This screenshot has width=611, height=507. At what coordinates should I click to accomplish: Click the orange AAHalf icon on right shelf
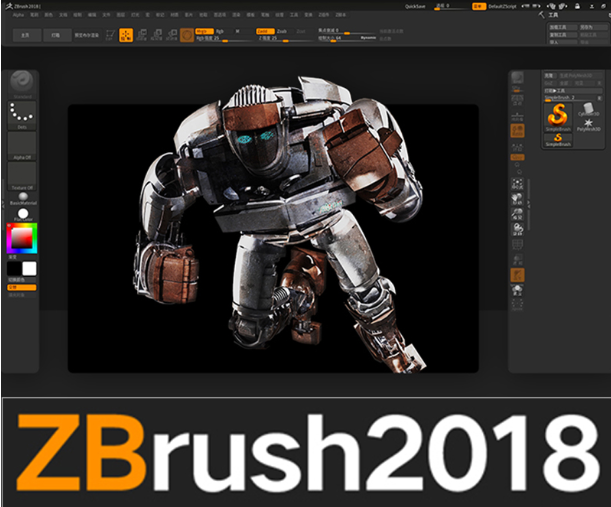tap(517, 131)
